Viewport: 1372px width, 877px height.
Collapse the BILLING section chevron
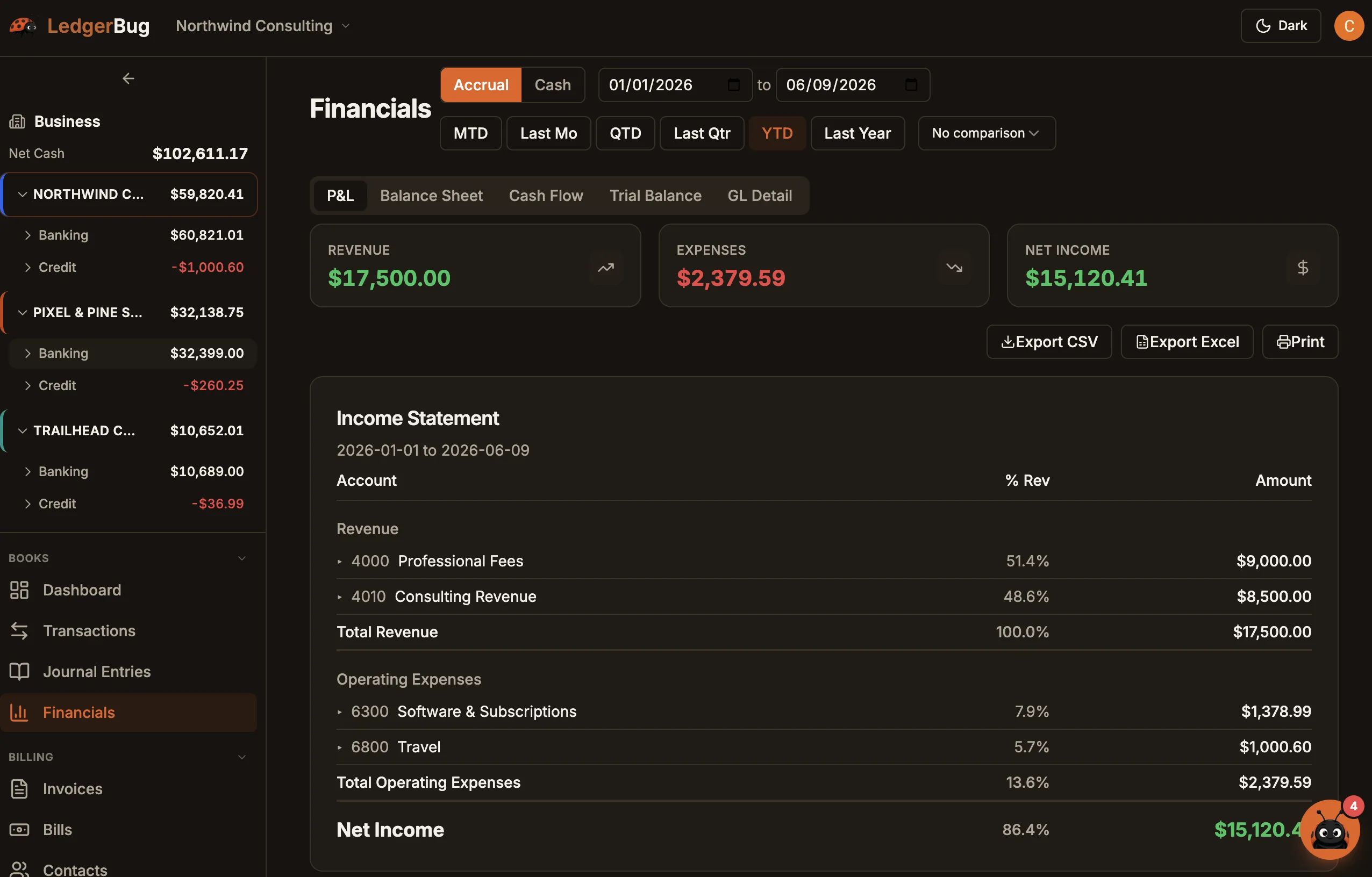click(241, 757)
